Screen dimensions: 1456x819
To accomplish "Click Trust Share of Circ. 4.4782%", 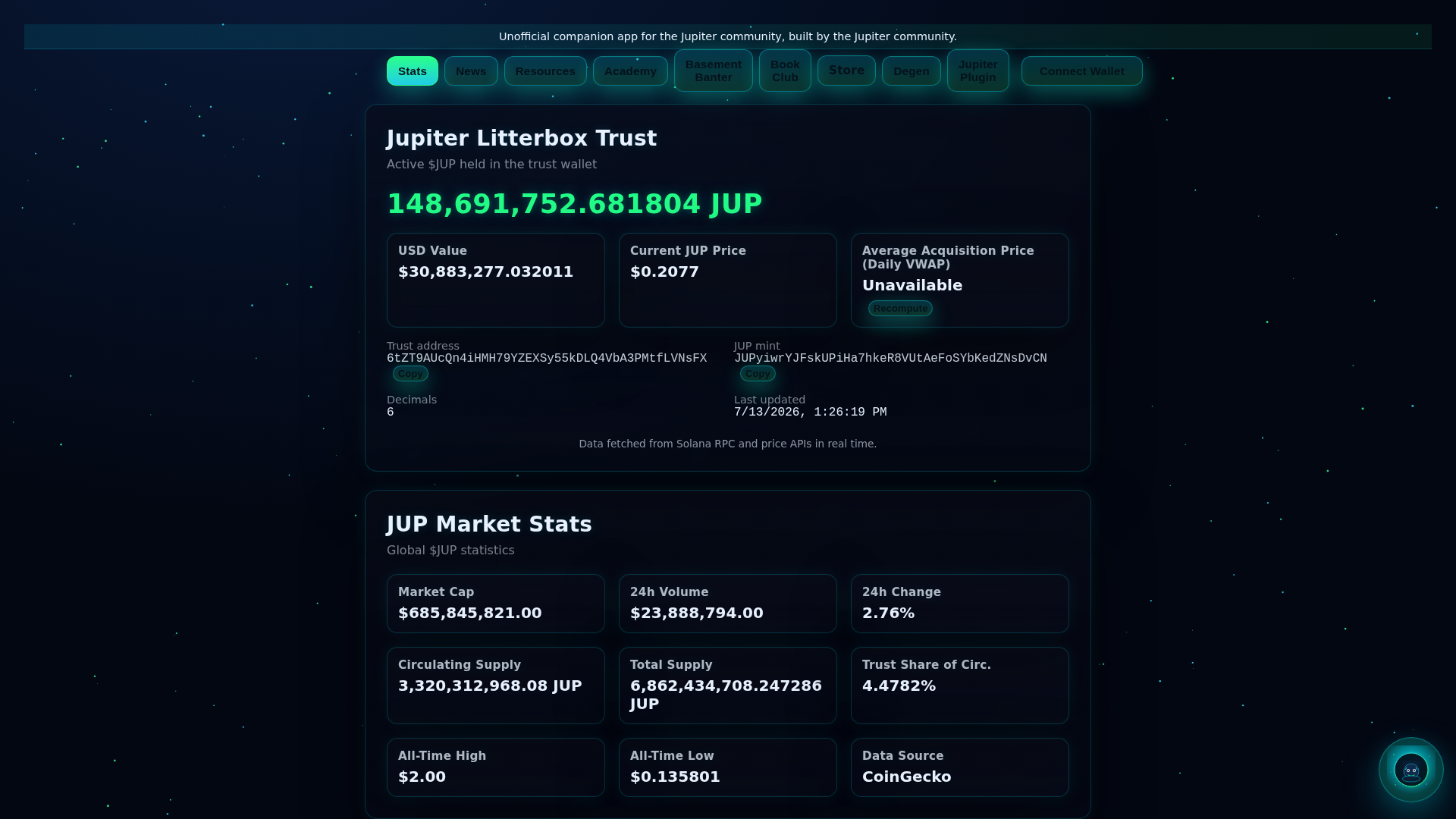I will (899, 686).
